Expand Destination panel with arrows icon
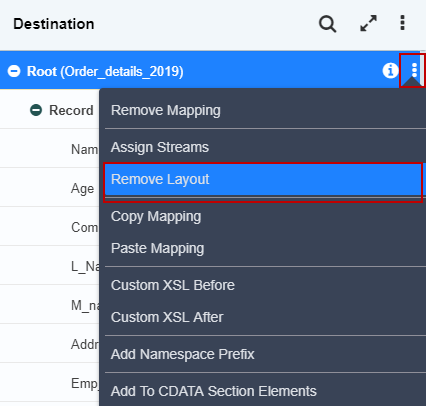Image resolution: width=426 pixels, height=406 pixels. click(x=368, y=23)
